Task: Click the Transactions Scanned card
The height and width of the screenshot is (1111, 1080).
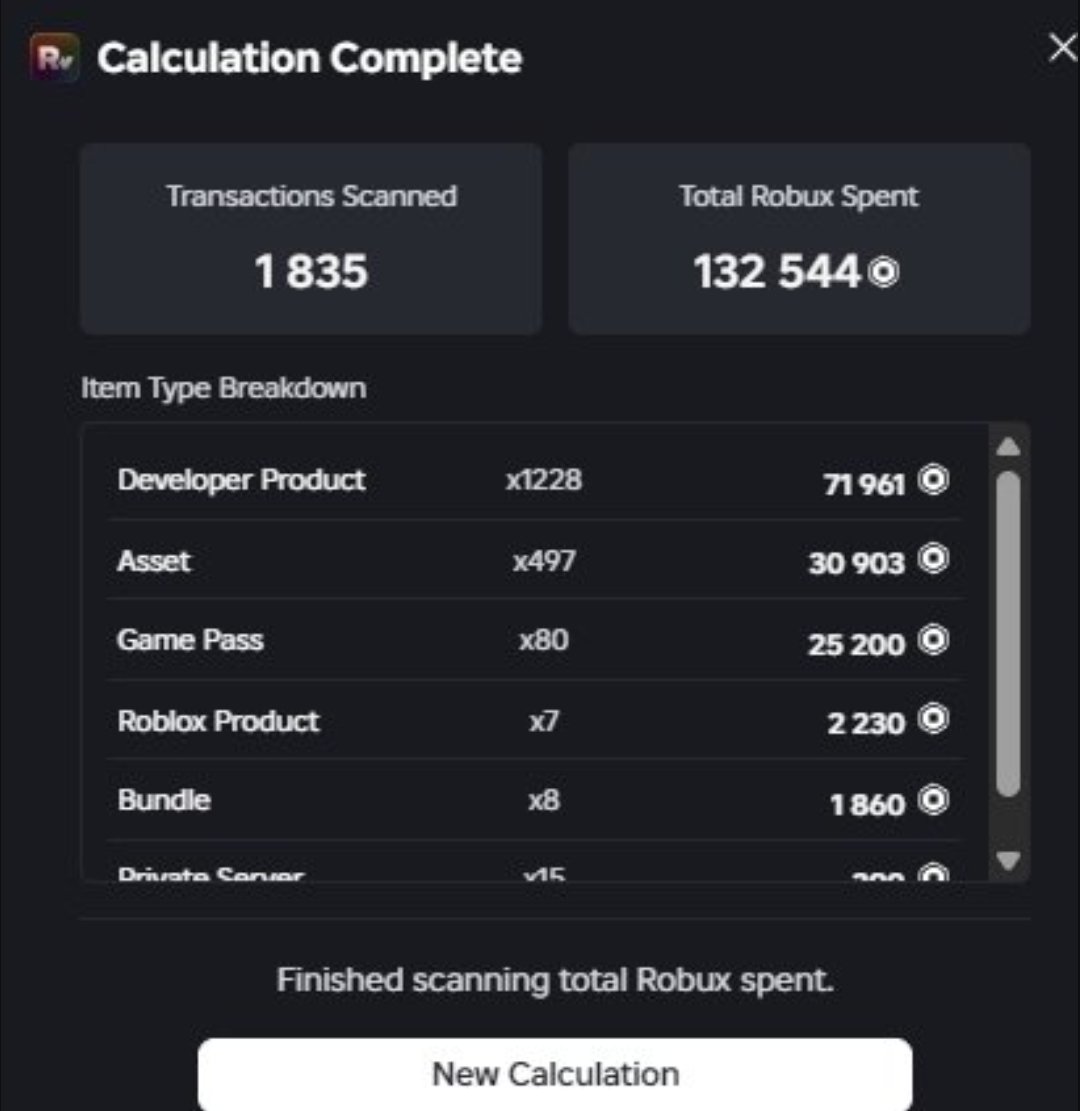Action: 311,239
